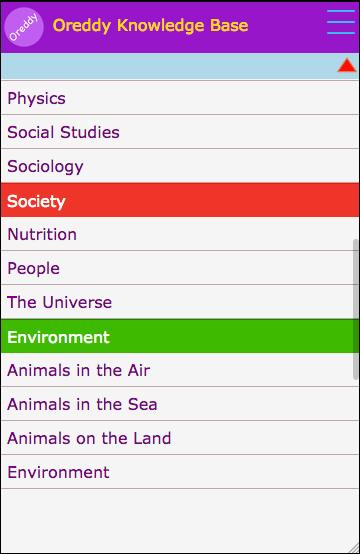Screen dimensions: 360x554
Task: Click the vertical scrollbar thumb
Action: click(355, 310)
